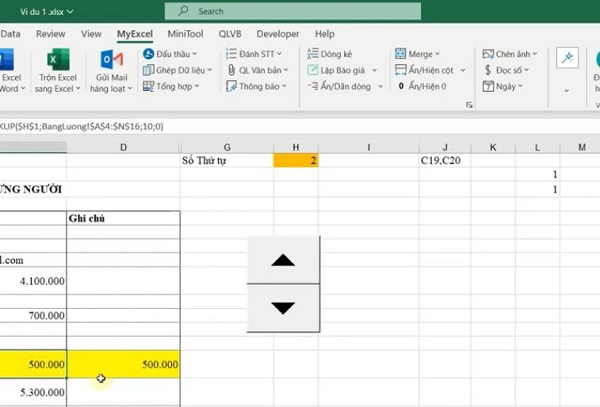Viewport: 600px width, 407px height.
Task: Select the Số Thứ tự cell
Action: coord(227,160)
